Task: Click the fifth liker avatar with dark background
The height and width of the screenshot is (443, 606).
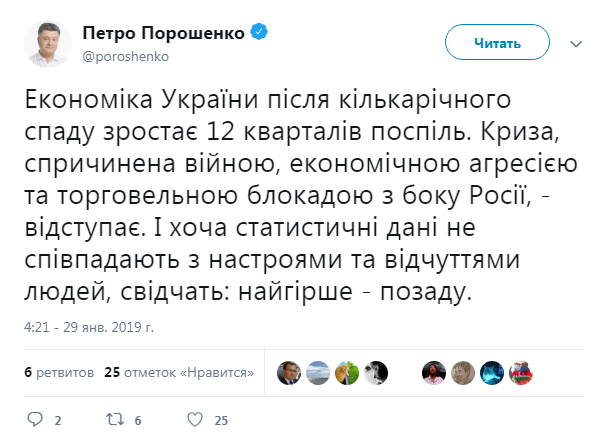Action: [x=433, y=372]
